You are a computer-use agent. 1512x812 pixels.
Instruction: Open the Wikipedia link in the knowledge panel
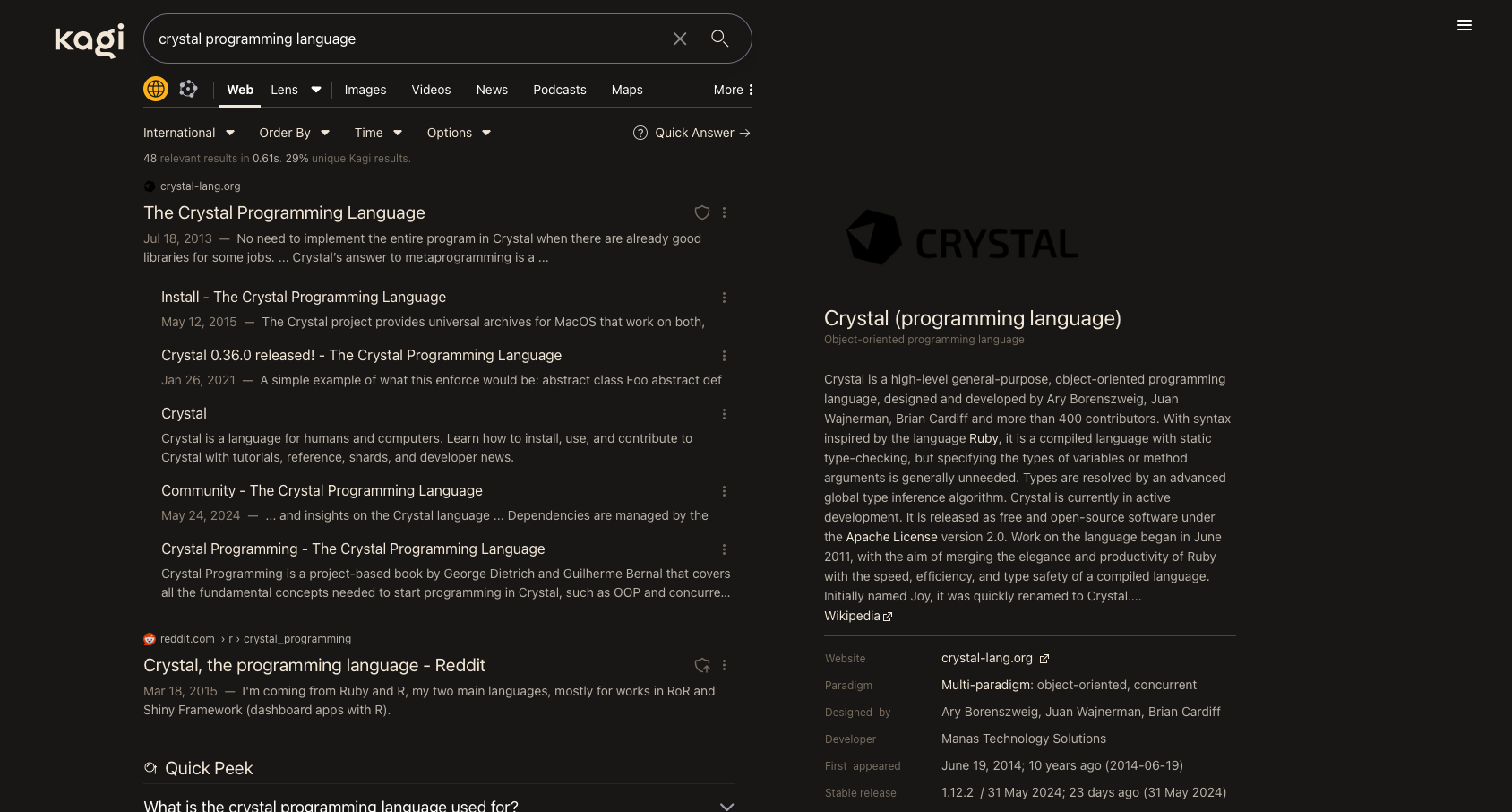(852, 616)
